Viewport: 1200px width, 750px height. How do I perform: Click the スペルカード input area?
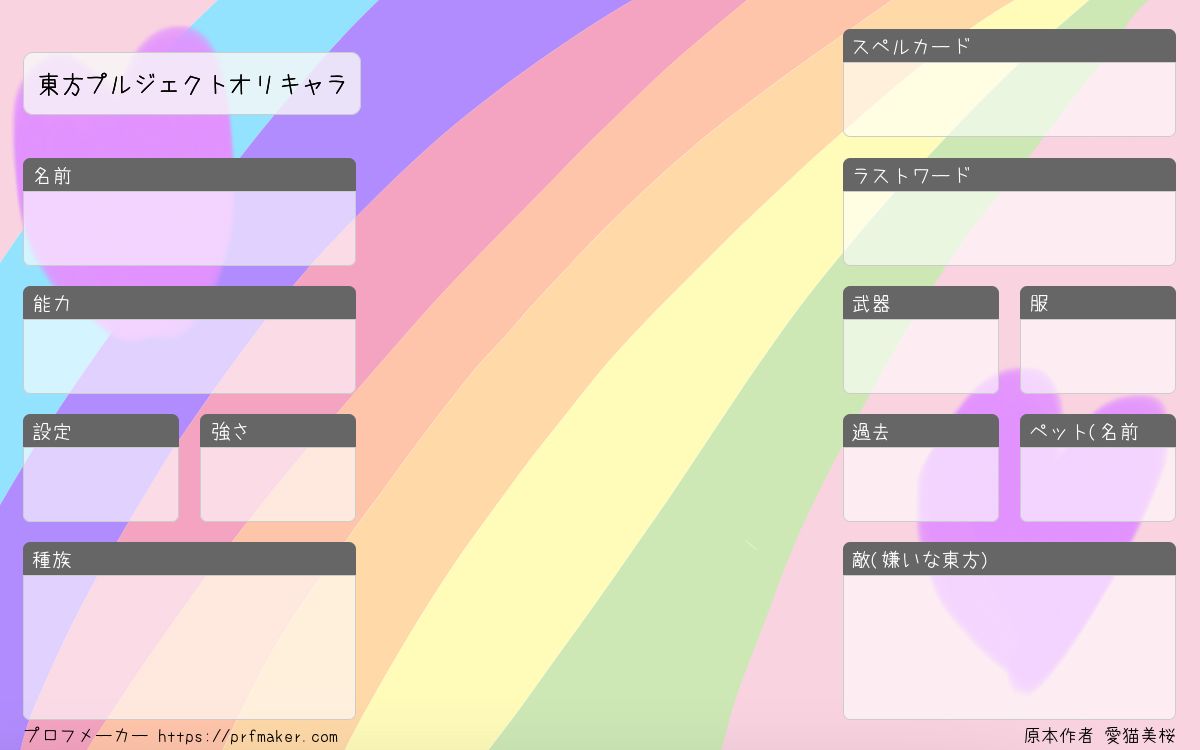1009,99
